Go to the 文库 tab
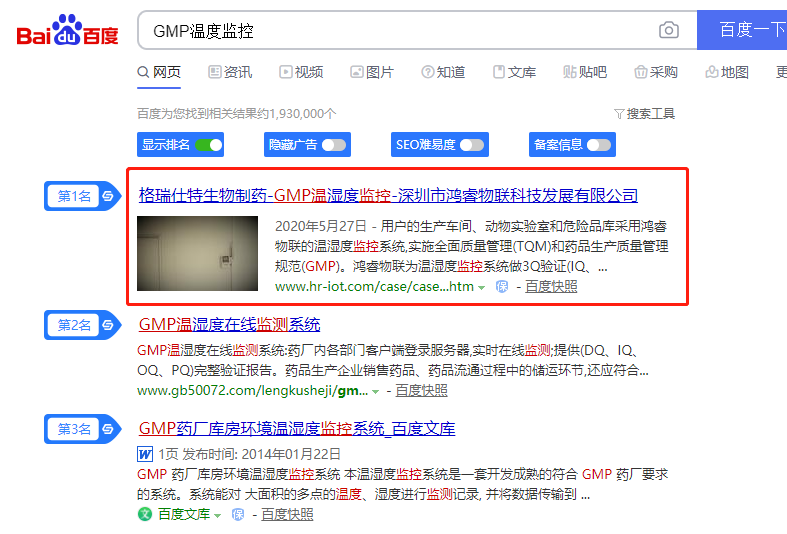 click(x=514, y=72)
